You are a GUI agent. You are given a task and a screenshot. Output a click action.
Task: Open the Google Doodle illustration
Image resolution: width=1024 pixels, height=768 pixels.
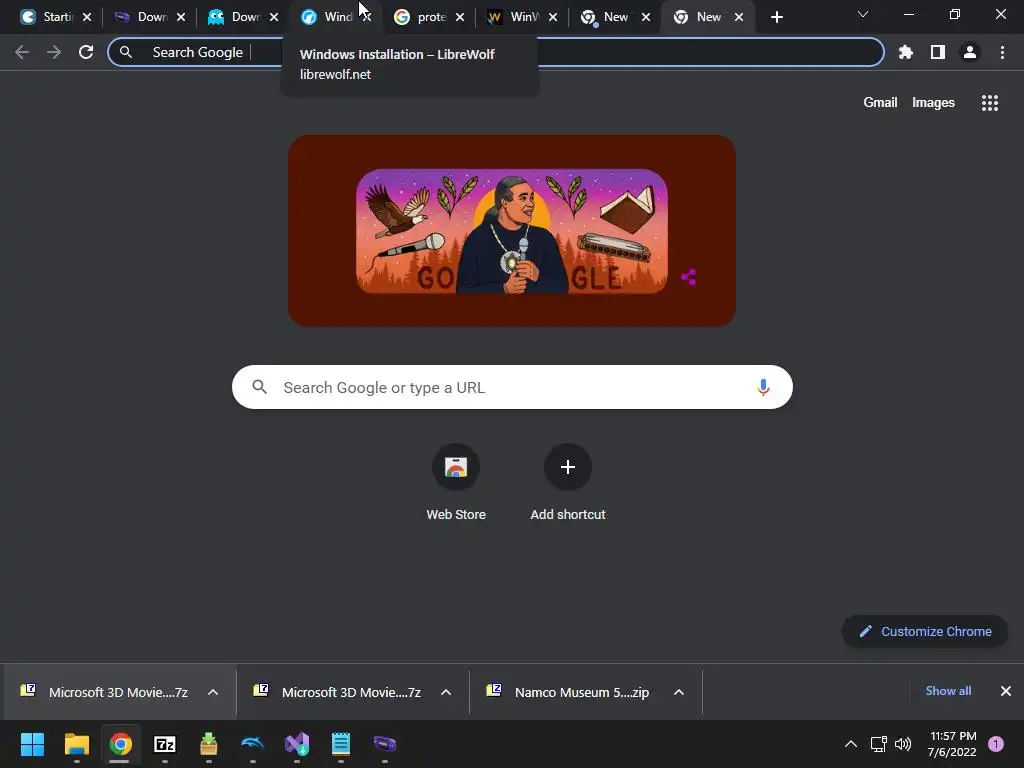[511, 231]
